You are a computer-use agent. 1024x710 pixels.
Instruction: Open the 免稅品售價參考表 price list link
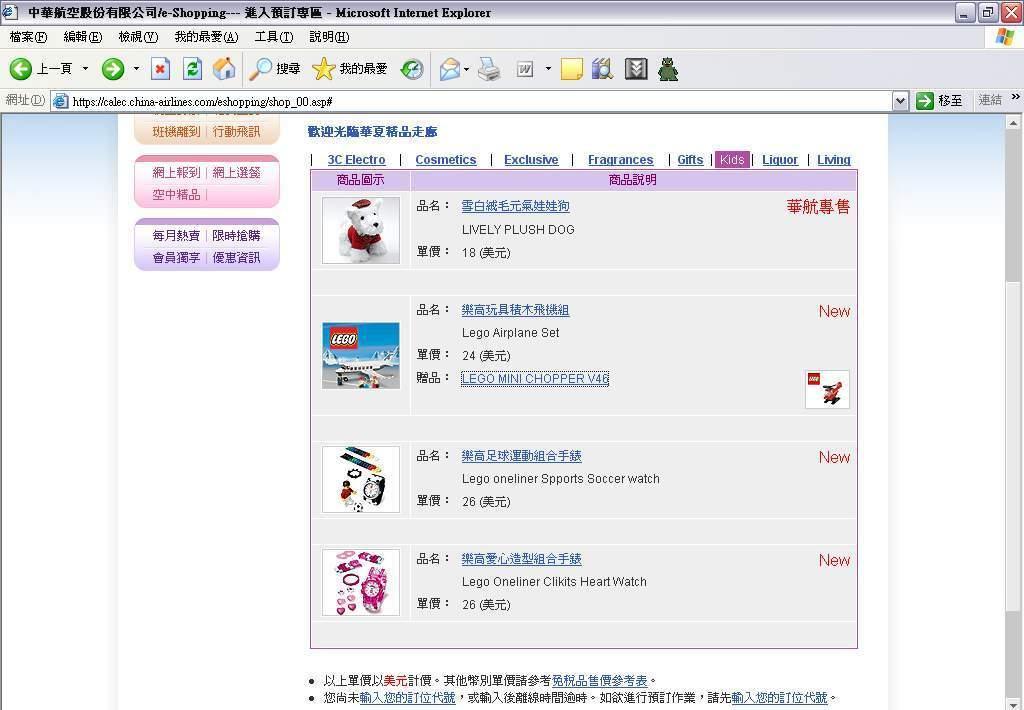600,681
